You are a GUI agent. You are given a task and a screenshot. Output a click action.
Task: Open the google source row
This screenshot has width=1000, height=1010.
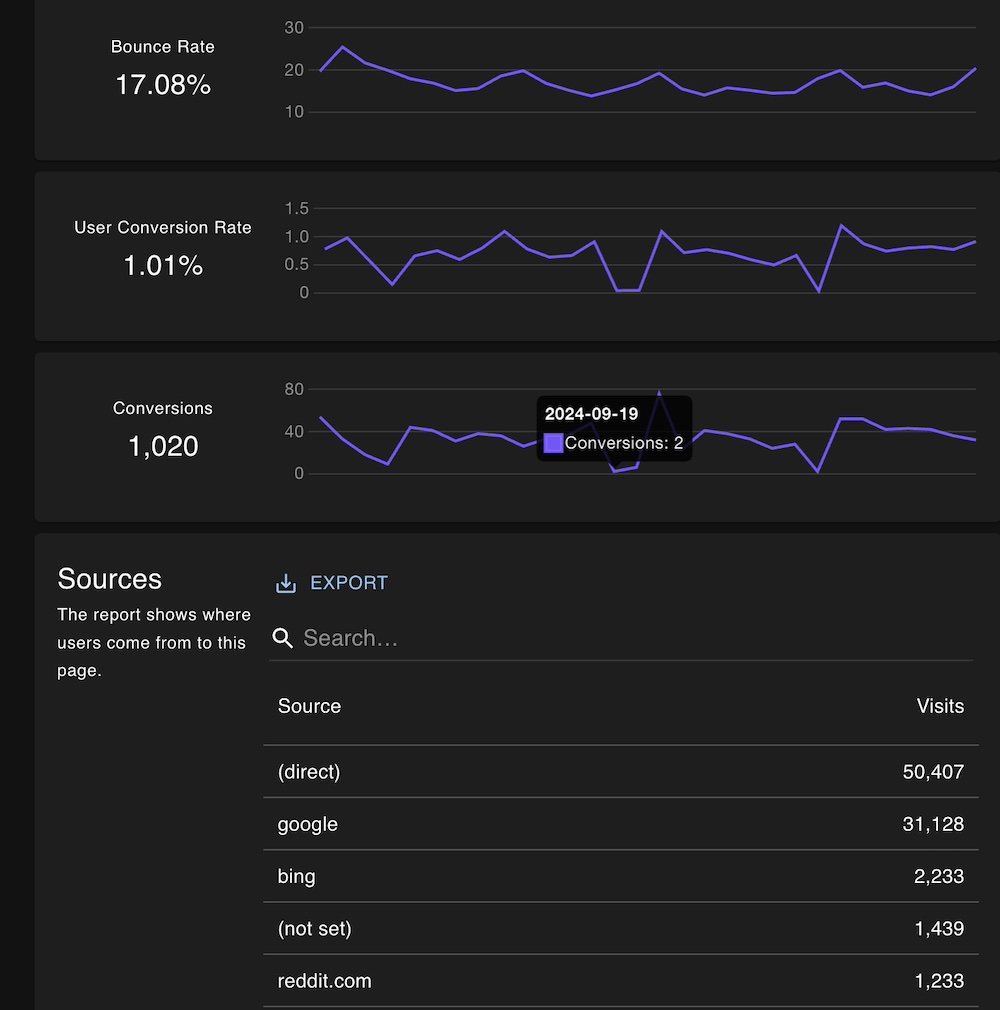(308, 824)
